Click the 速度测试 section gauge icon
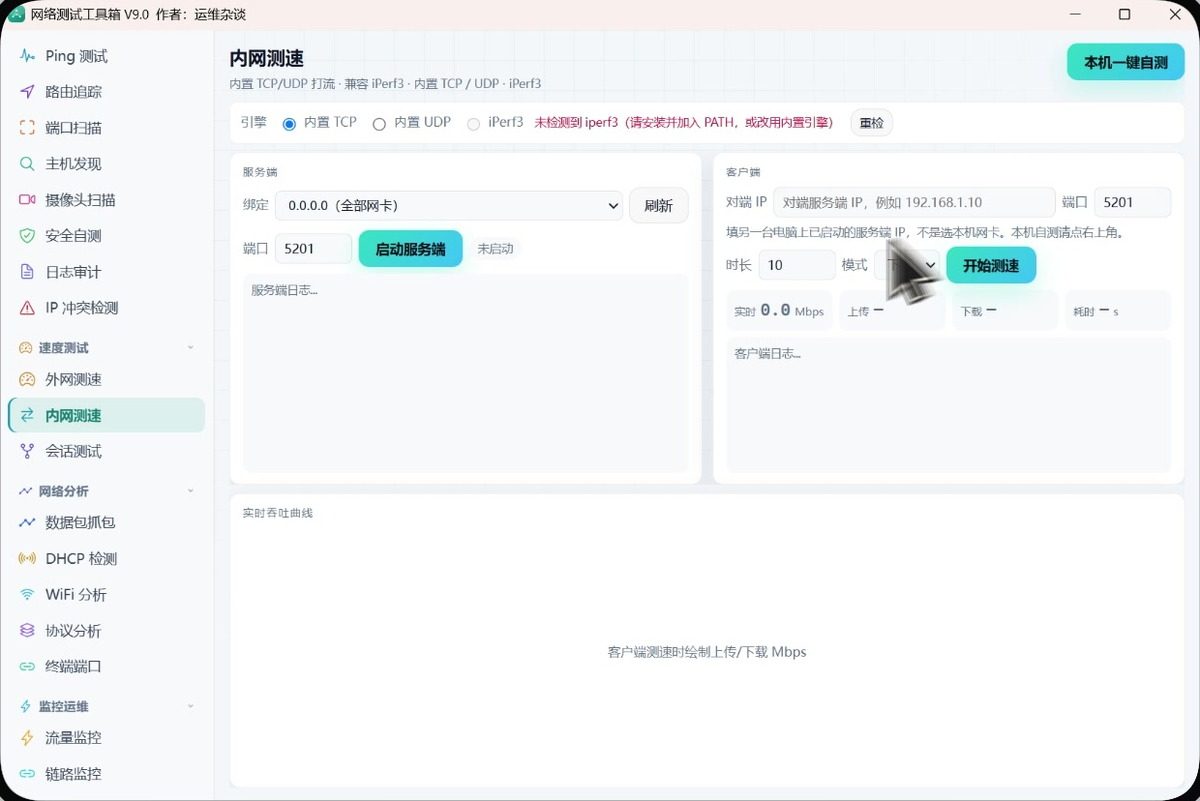This screenshot has width=1200, height=801. pyautogui.click(x=26, y=348)
